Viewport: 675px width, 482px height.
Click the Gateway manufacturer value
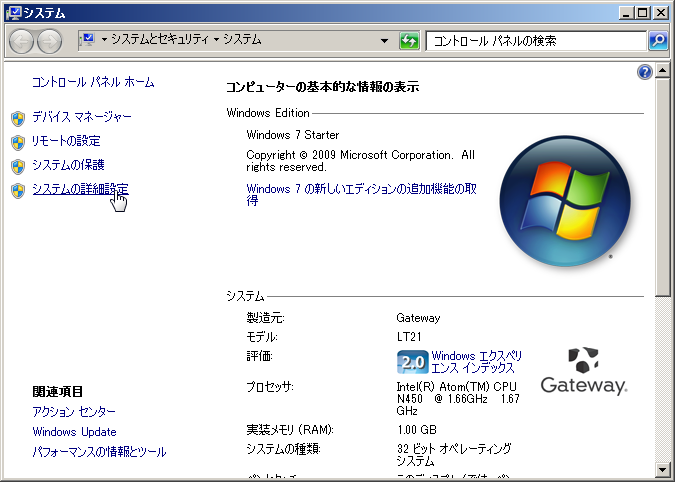(418, 318)
